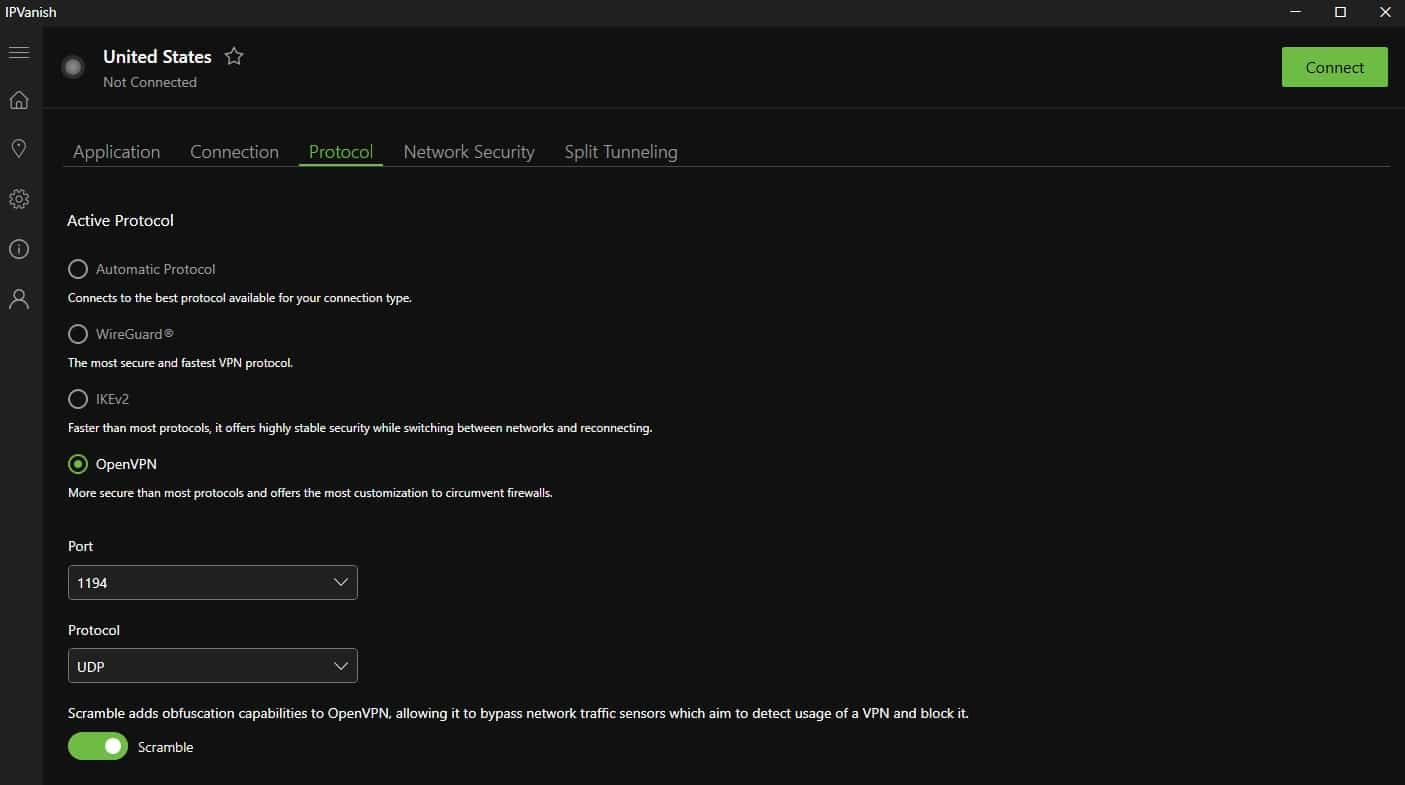Switch to the Network Security tab

[469, 152]
